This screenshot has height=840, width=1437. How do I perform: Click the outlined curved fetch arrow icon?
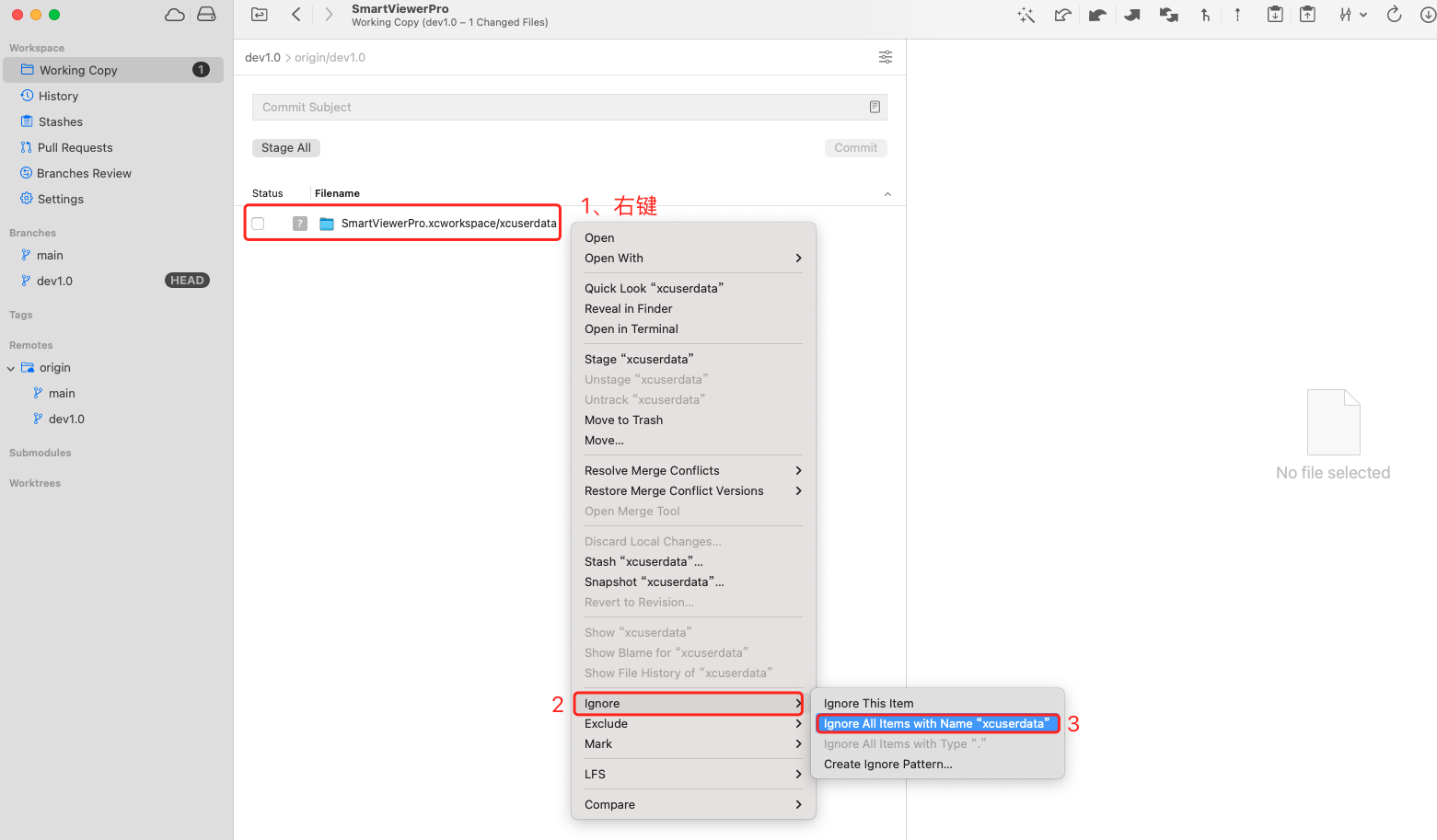(1062, 15)
